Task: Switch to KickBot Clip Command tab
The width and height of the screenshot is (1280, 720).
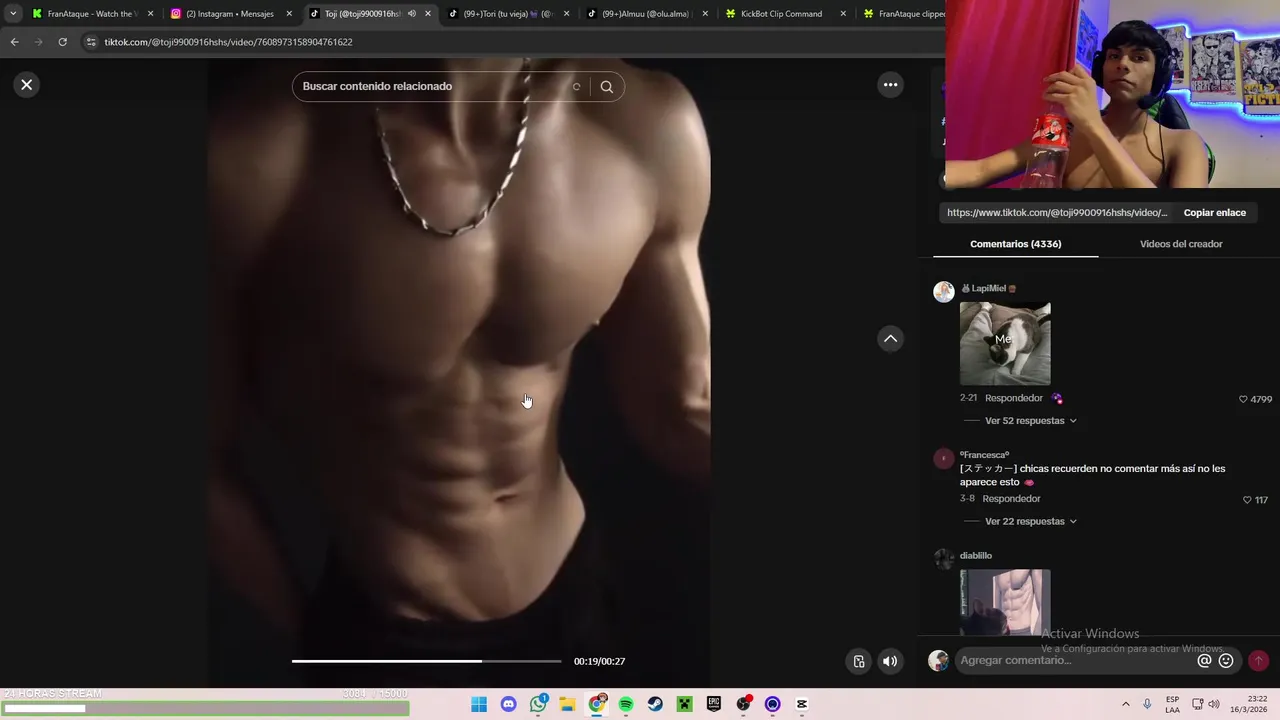Action: point(786,14)
